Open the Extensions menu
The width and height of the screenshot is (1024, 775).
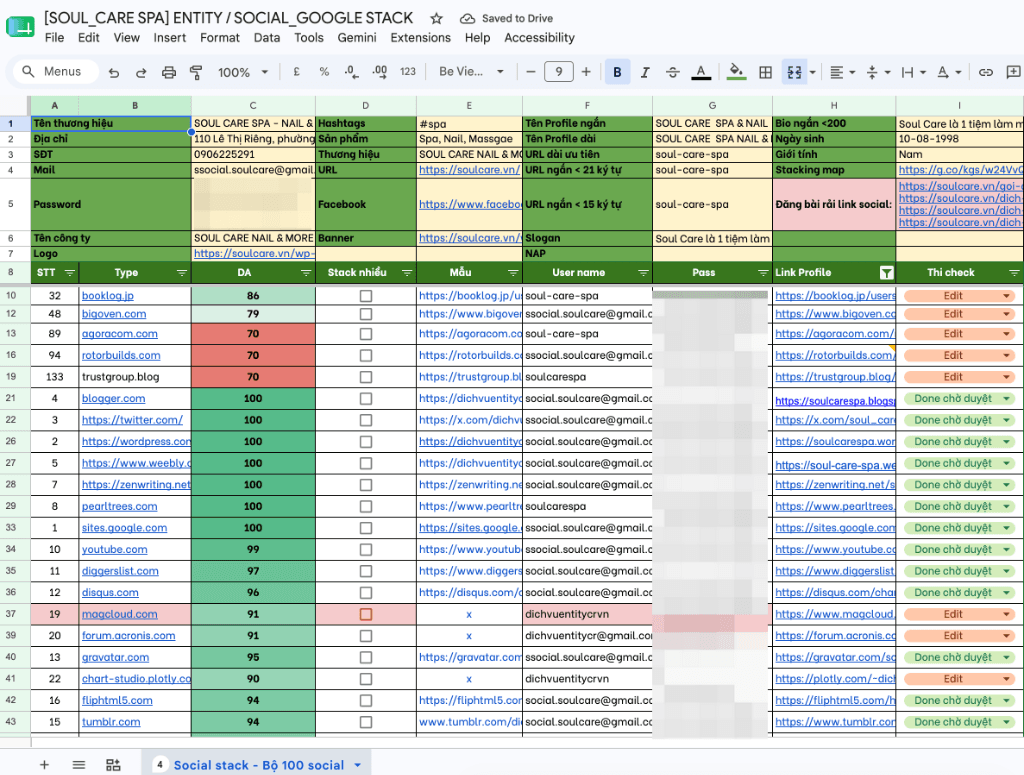[421, 38]
